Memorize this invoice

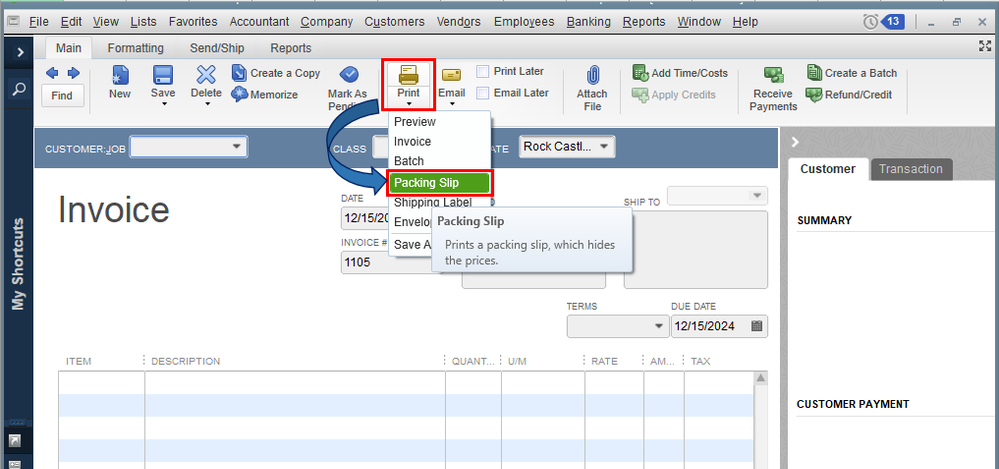(x=265, y=94)
